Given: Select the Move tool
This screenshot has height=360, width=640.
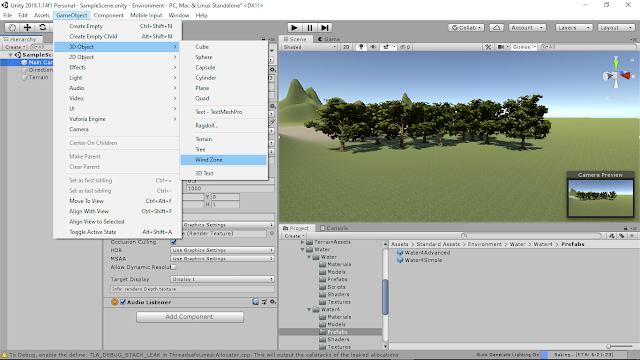Looking at the screenshot, I should coord(27,27).
